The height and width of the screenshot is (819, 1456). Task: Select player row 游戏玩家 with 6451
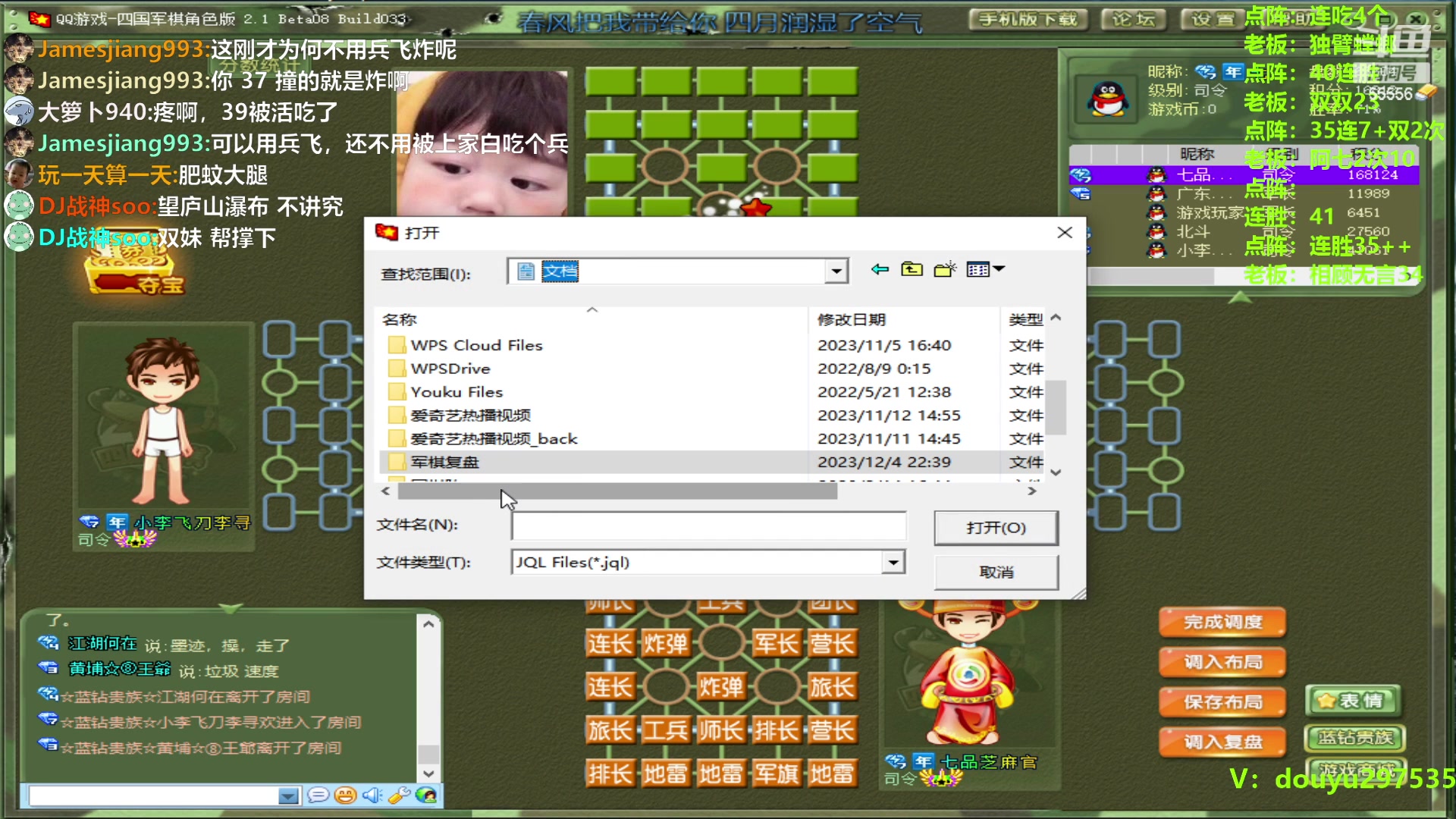point(1244,213)
